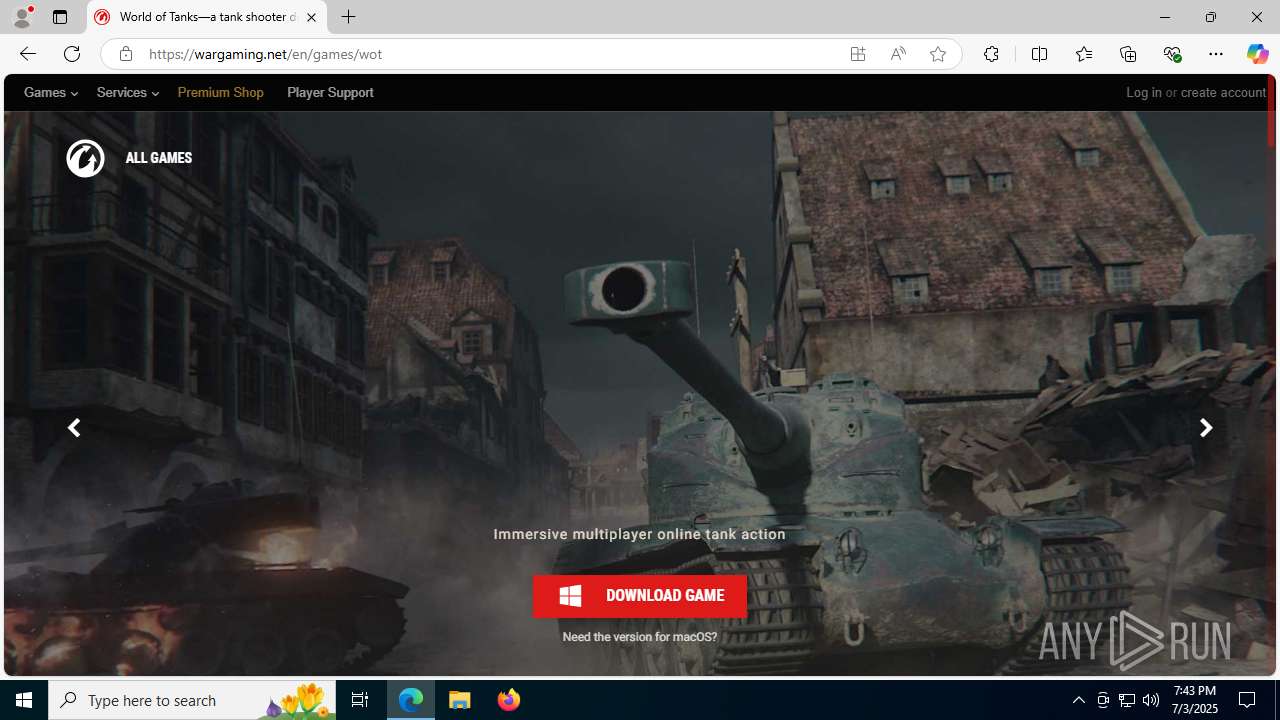Open clock showing 7:43 PM
This screenshot has width=1280, height=720.
tap(1195, 700)
